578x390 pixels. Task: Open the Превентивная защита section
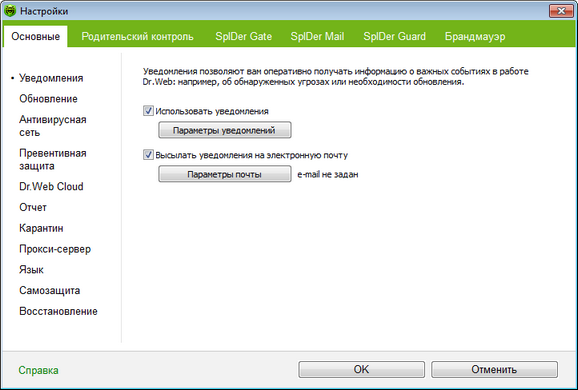[x=53, y=159]
